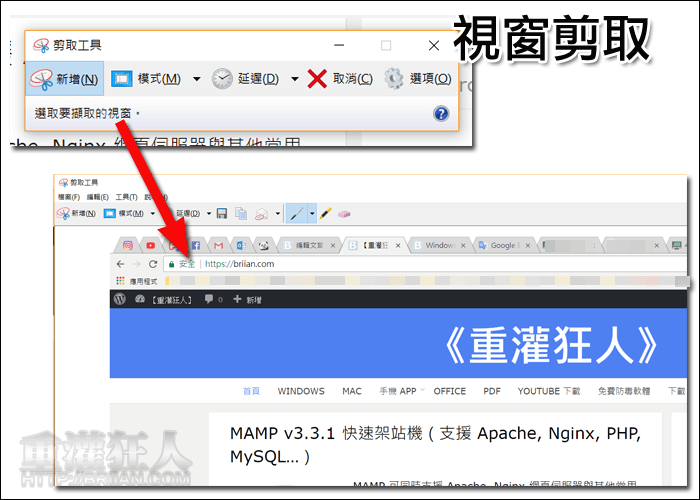Switch to the Instagram browser tab
700x500 pixels.
[x=129, y=245]
